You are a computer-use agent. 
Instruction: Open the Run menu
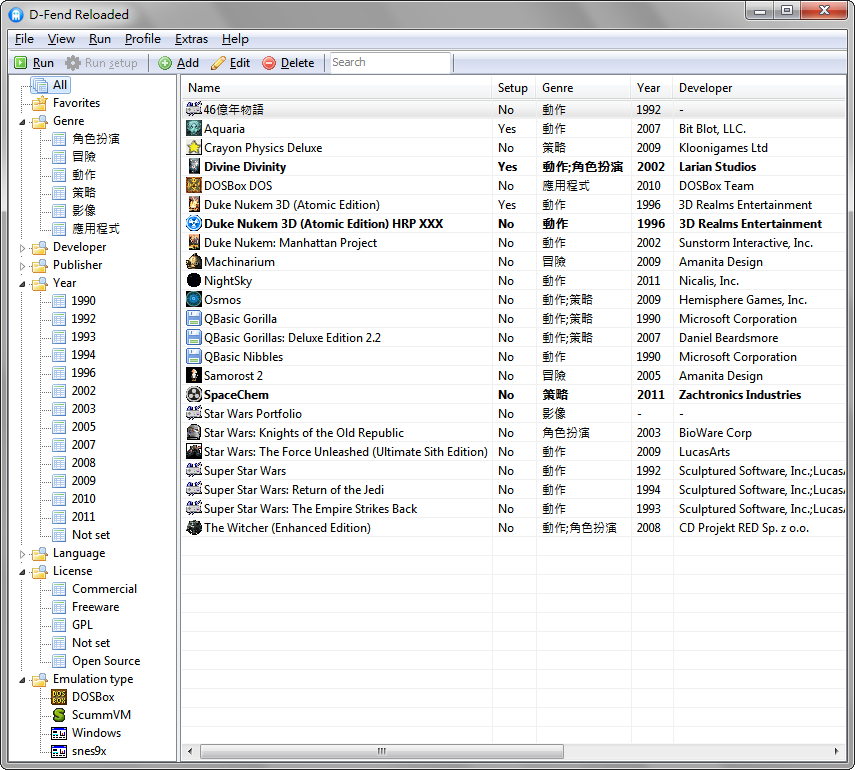pos(100,39)
